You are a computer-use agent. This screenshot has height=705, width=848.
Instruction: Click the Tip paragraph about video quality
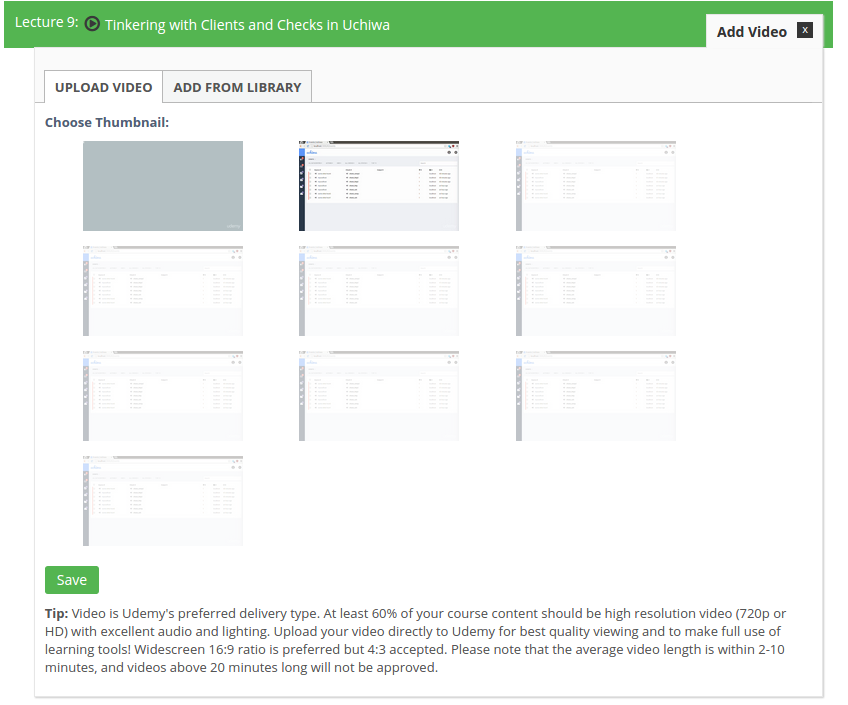pyautogui.click(x=415, y=640)
